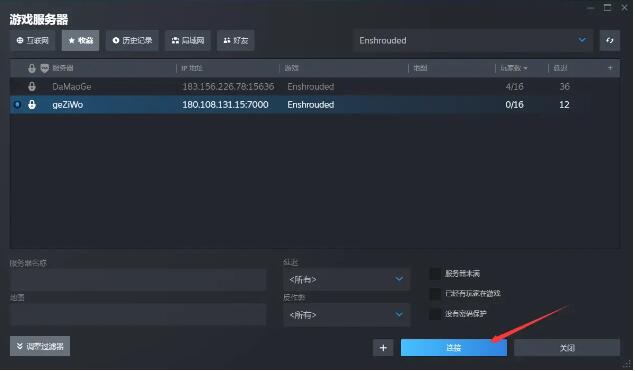Screen dimensions: 635x371
Task: Expand the anti-cheat filter dropdown
Action: (346, 315)
